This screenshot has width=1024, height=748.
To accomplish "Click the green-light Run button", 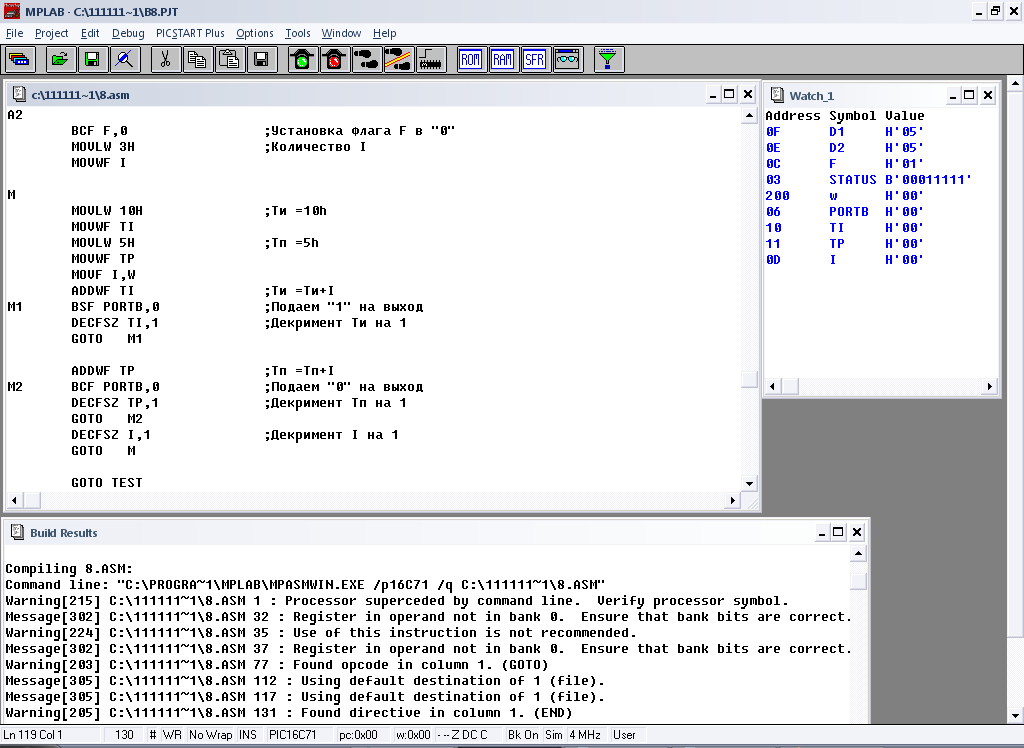I will tap(301, 60).
